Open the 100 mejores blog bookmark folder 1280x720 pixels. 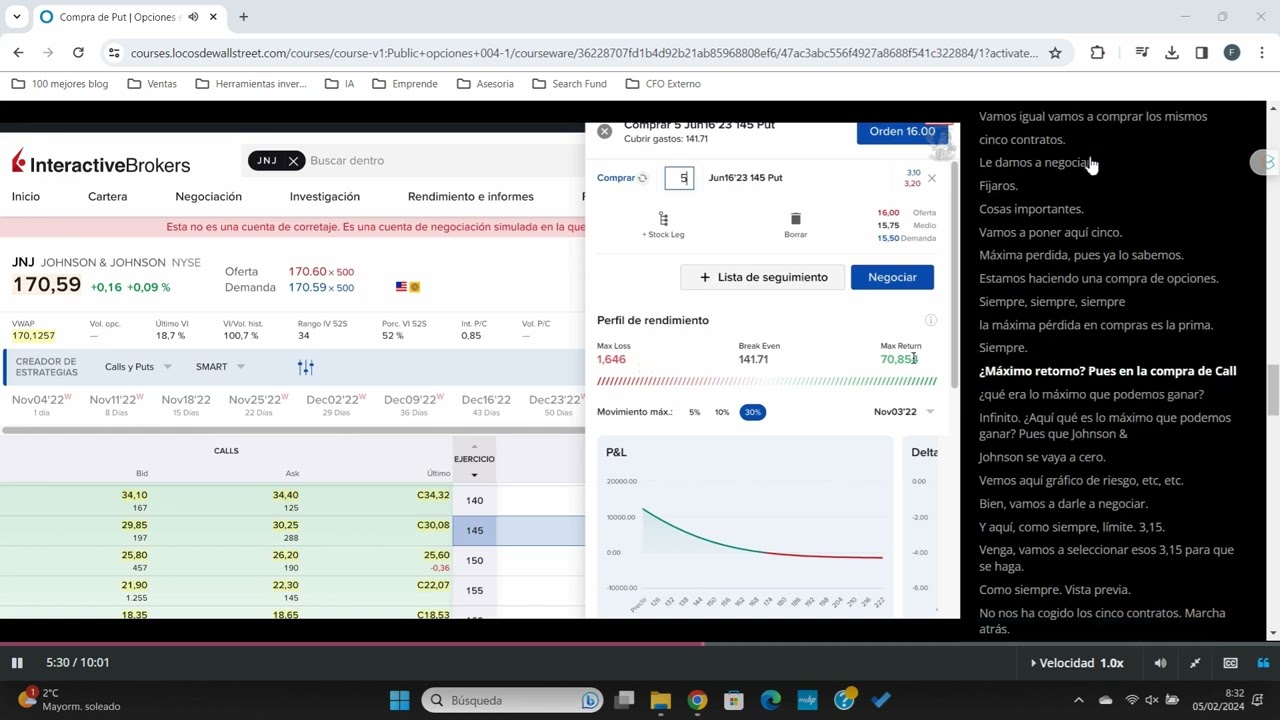60,84
